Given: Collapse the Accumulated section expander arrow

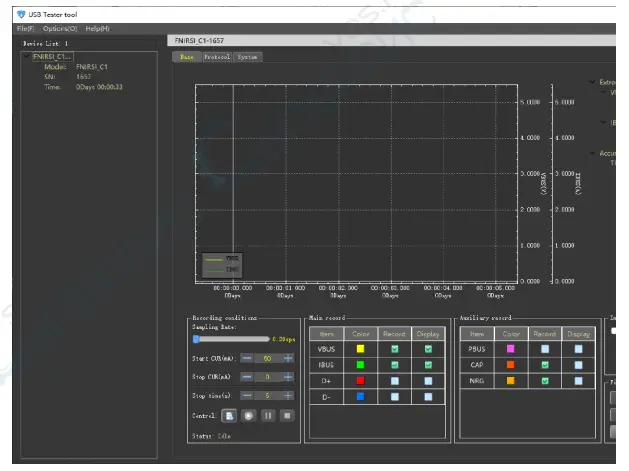Looking at the screenshot, I should click(591, 153).
